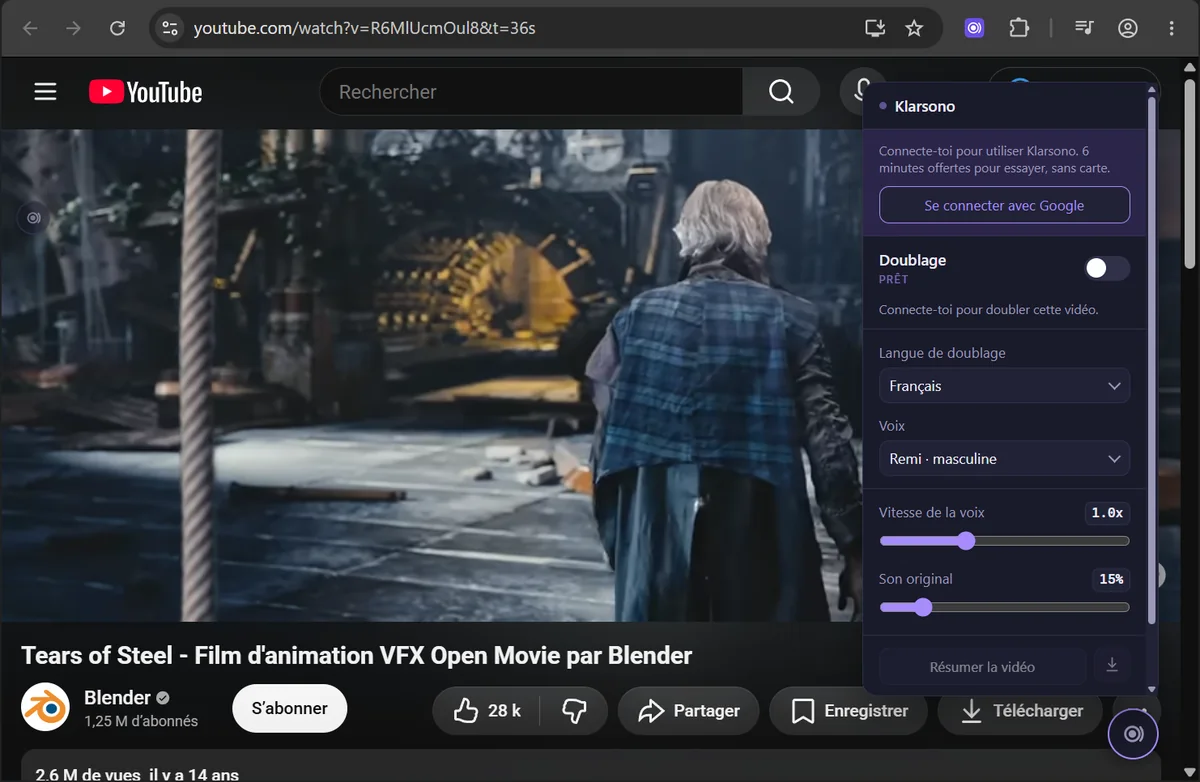This screenshot has height=782, width=1200.
Task: Click the YouTube search magnifier button
Action: (781, 92)
